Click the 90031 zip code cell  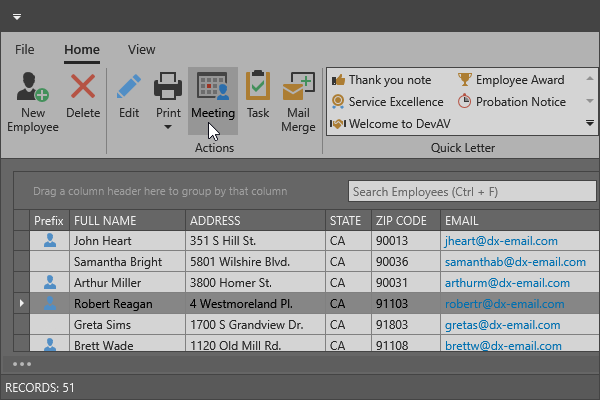(x=406, y=283)
